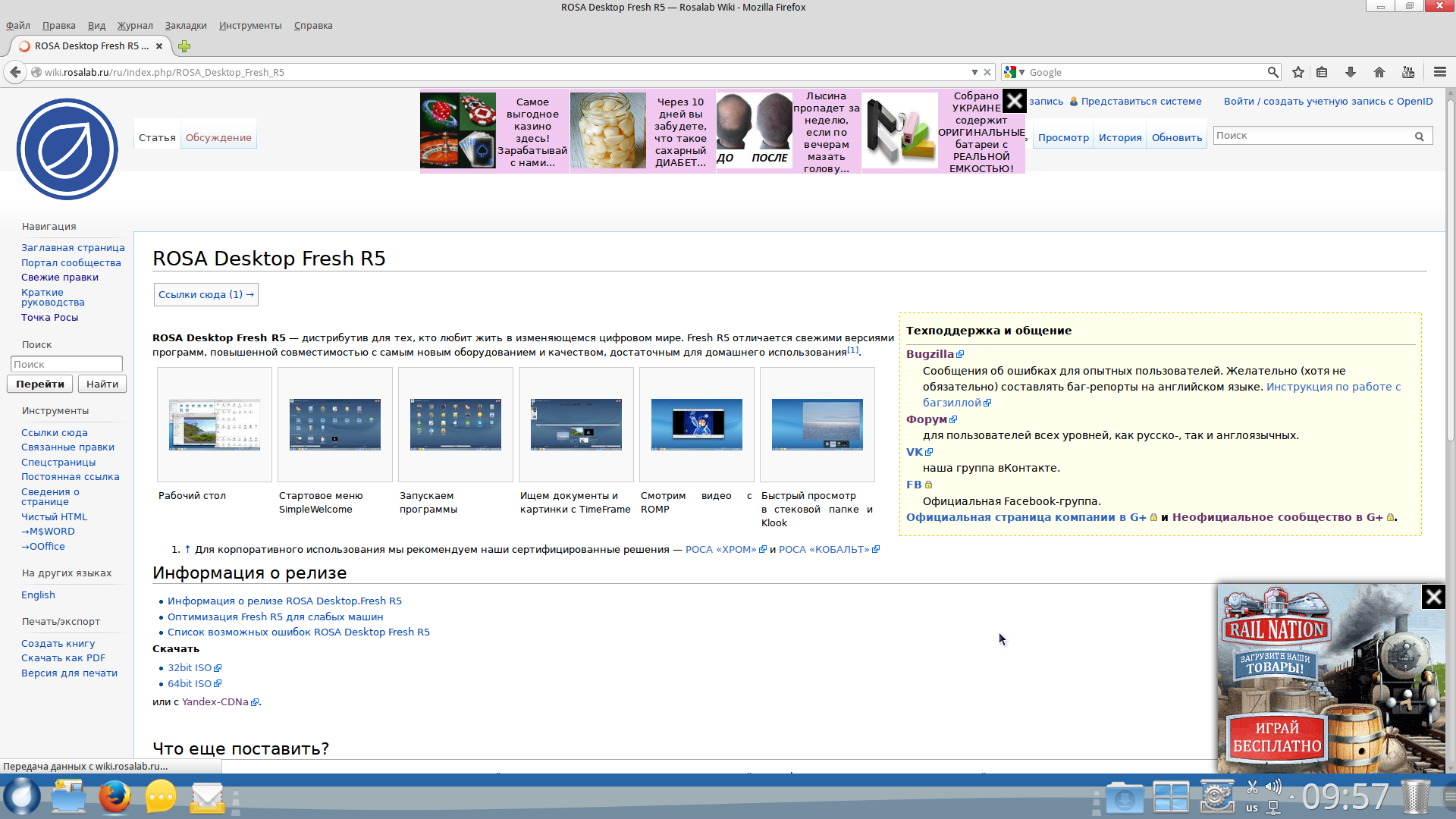Open volume control in system tray
This screenshot has width=1456, height=819.
tap(1274, 786)
